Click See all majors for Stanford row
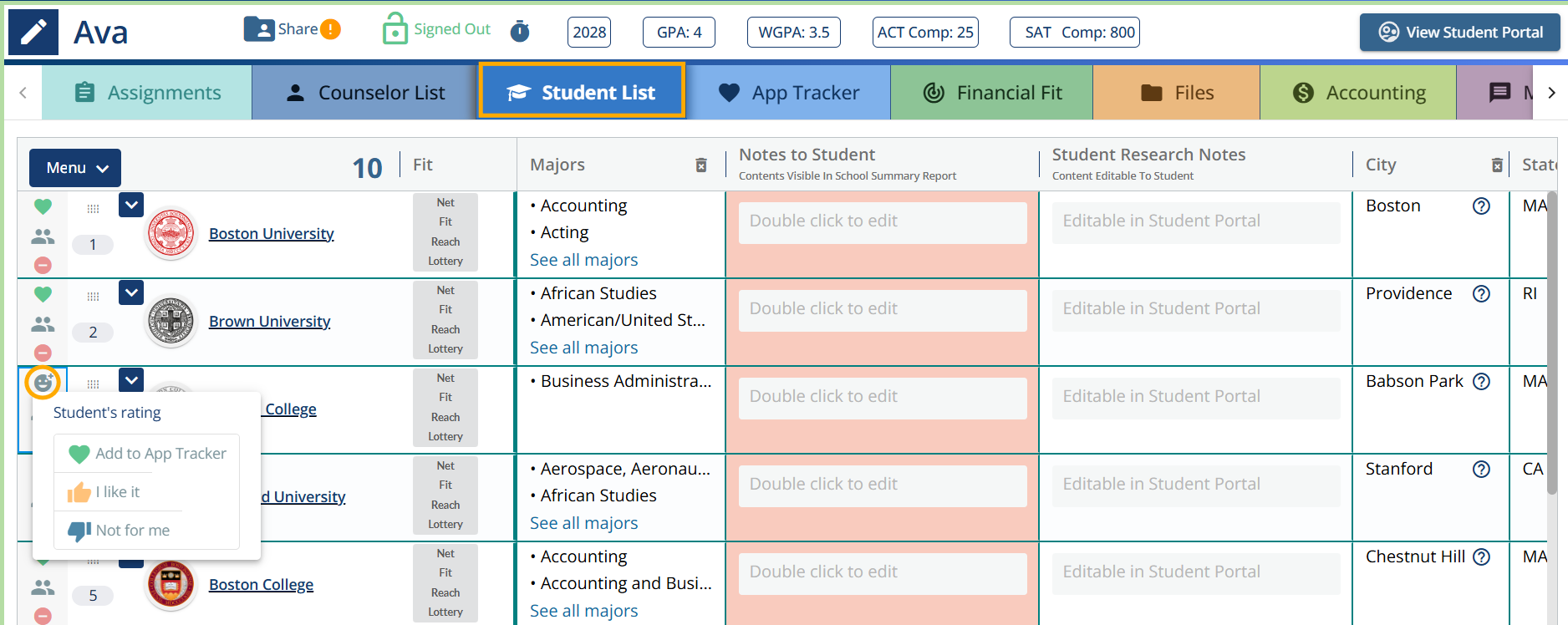 point(584,523)
